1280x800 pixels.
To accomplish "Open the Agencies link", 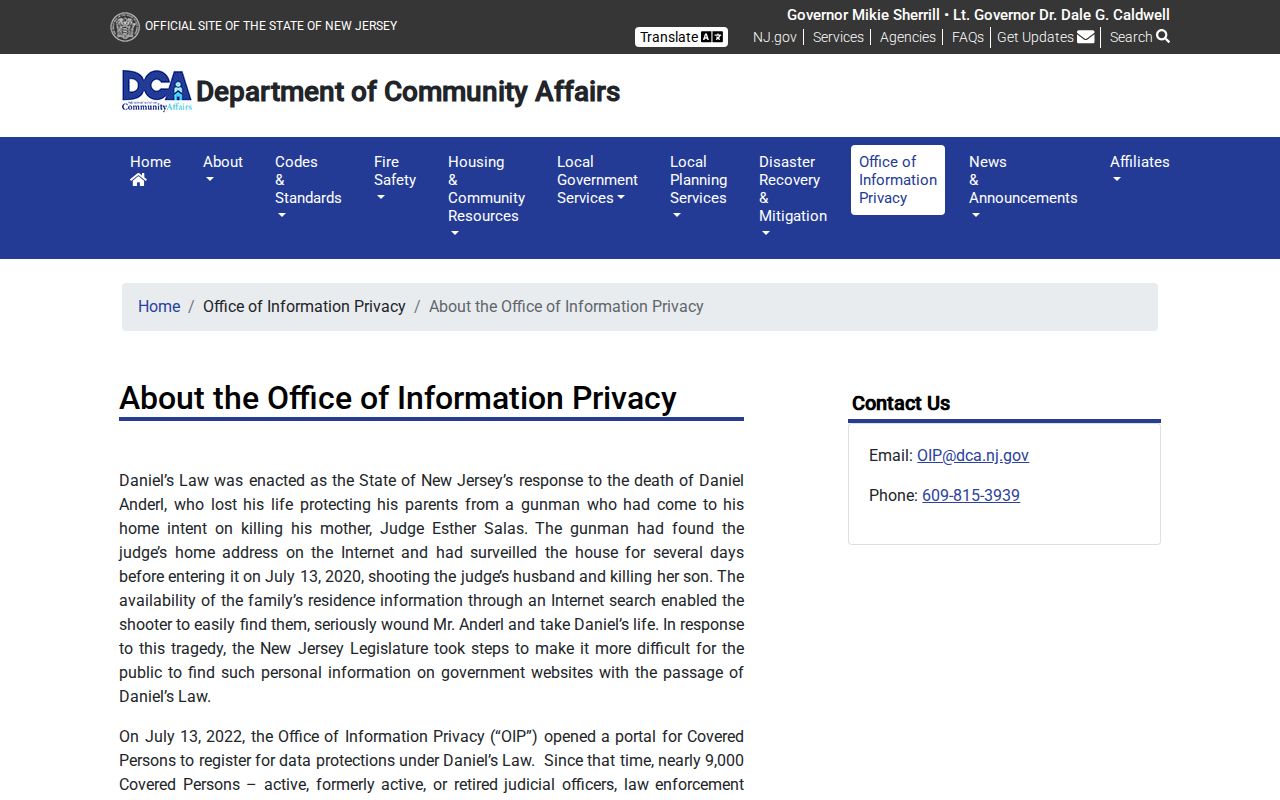I will 908,37.
